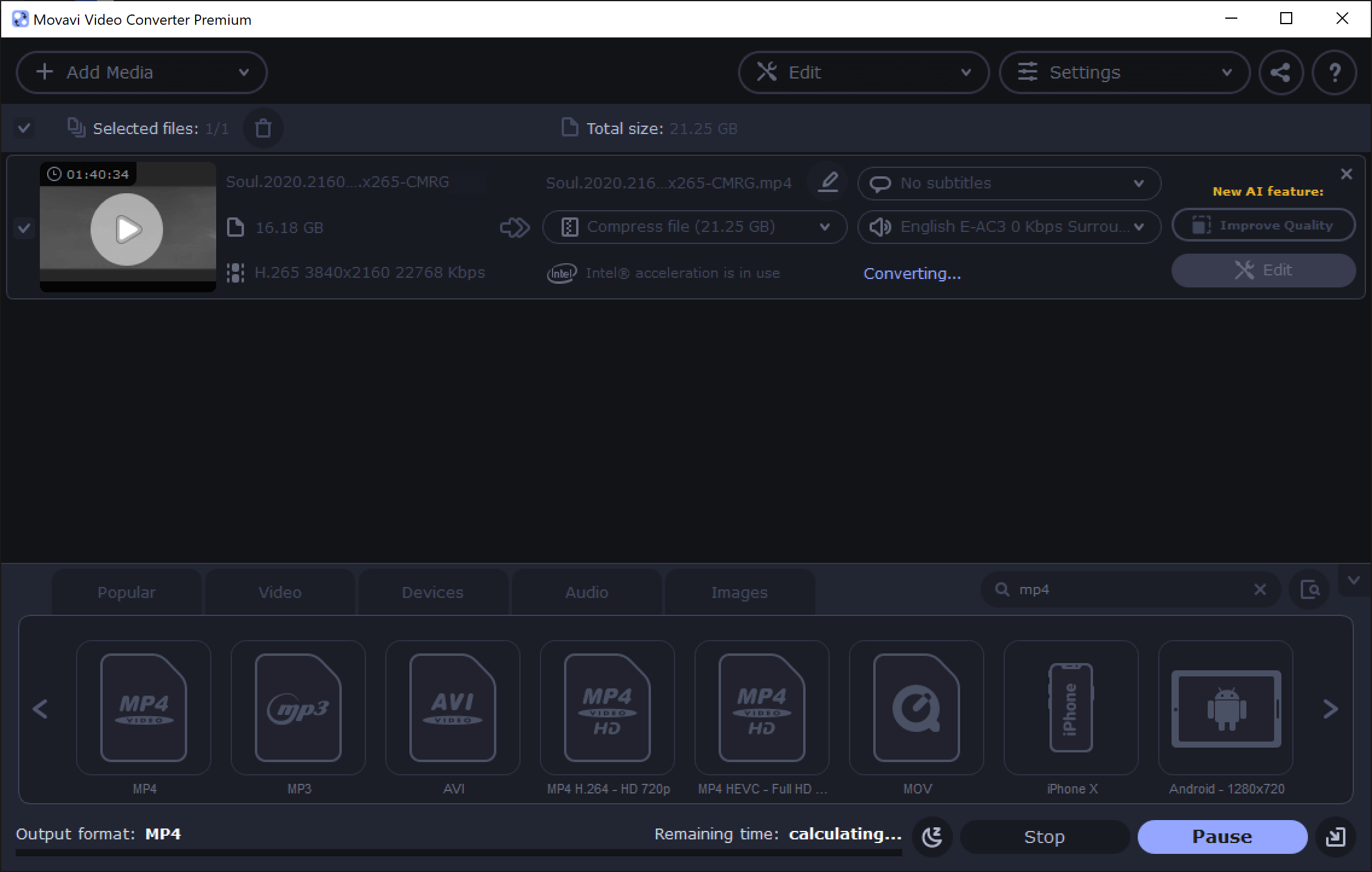Click the search magnifier icon
Image resolution: width=1372 pixels, height=872 pixels.
click(x=1002, y=589)
